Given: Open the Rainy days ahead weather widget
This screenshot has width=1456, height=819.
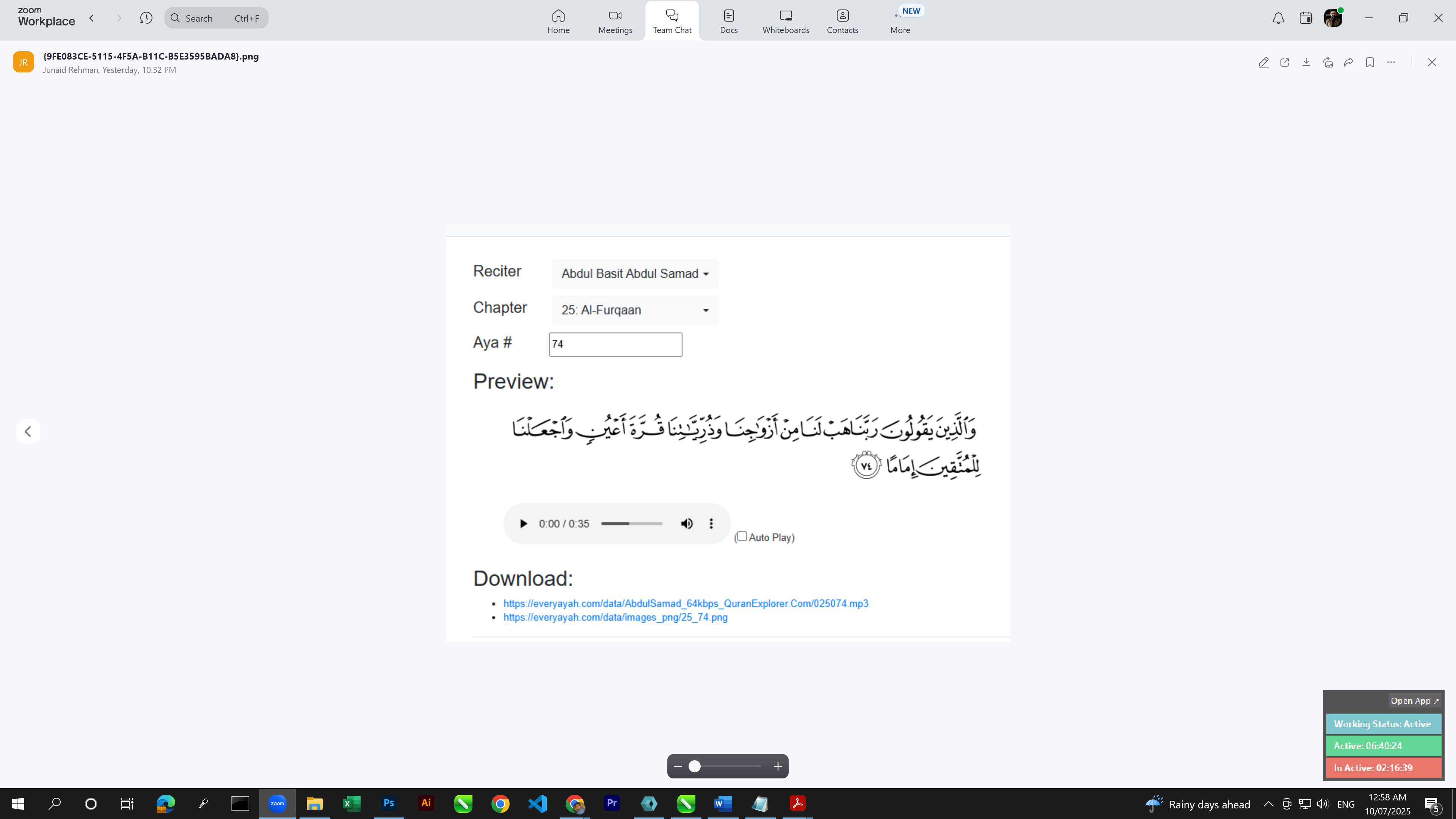Looking at the screenshot, I should [1198, 804].
